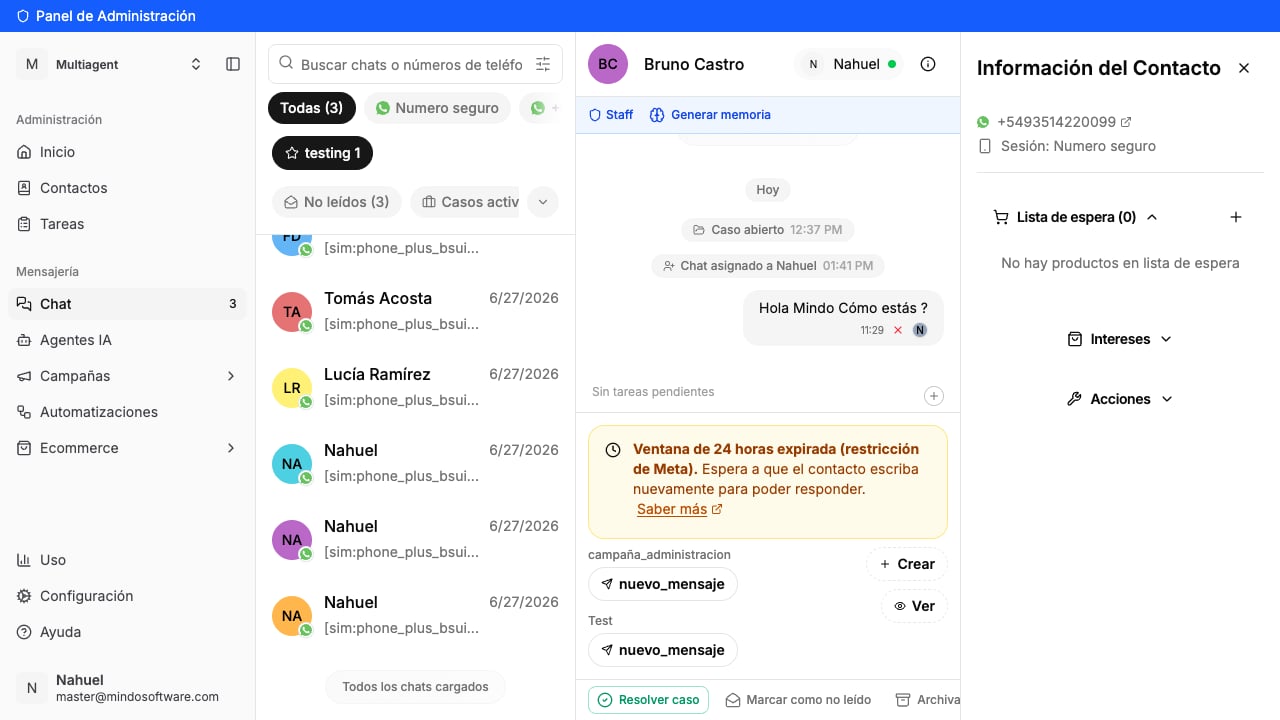Click the TA avatar of Tomás Acosta

(292, 312)
